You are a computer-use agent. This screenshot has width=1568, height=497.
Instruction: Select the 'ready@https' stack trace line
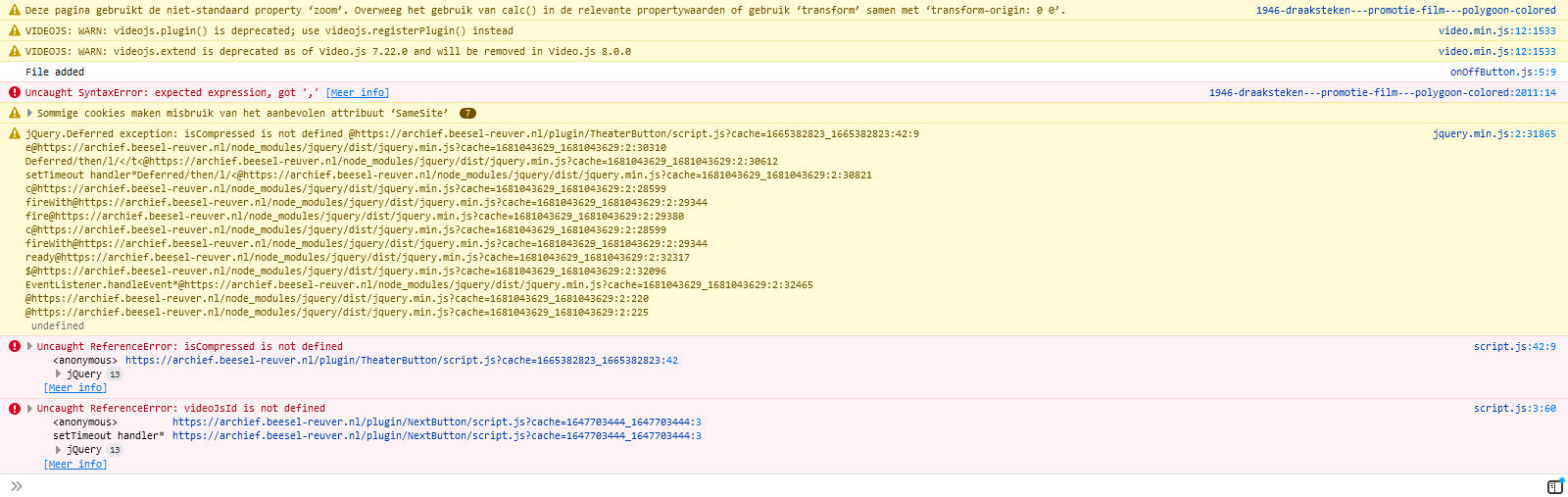pos(358,258)
